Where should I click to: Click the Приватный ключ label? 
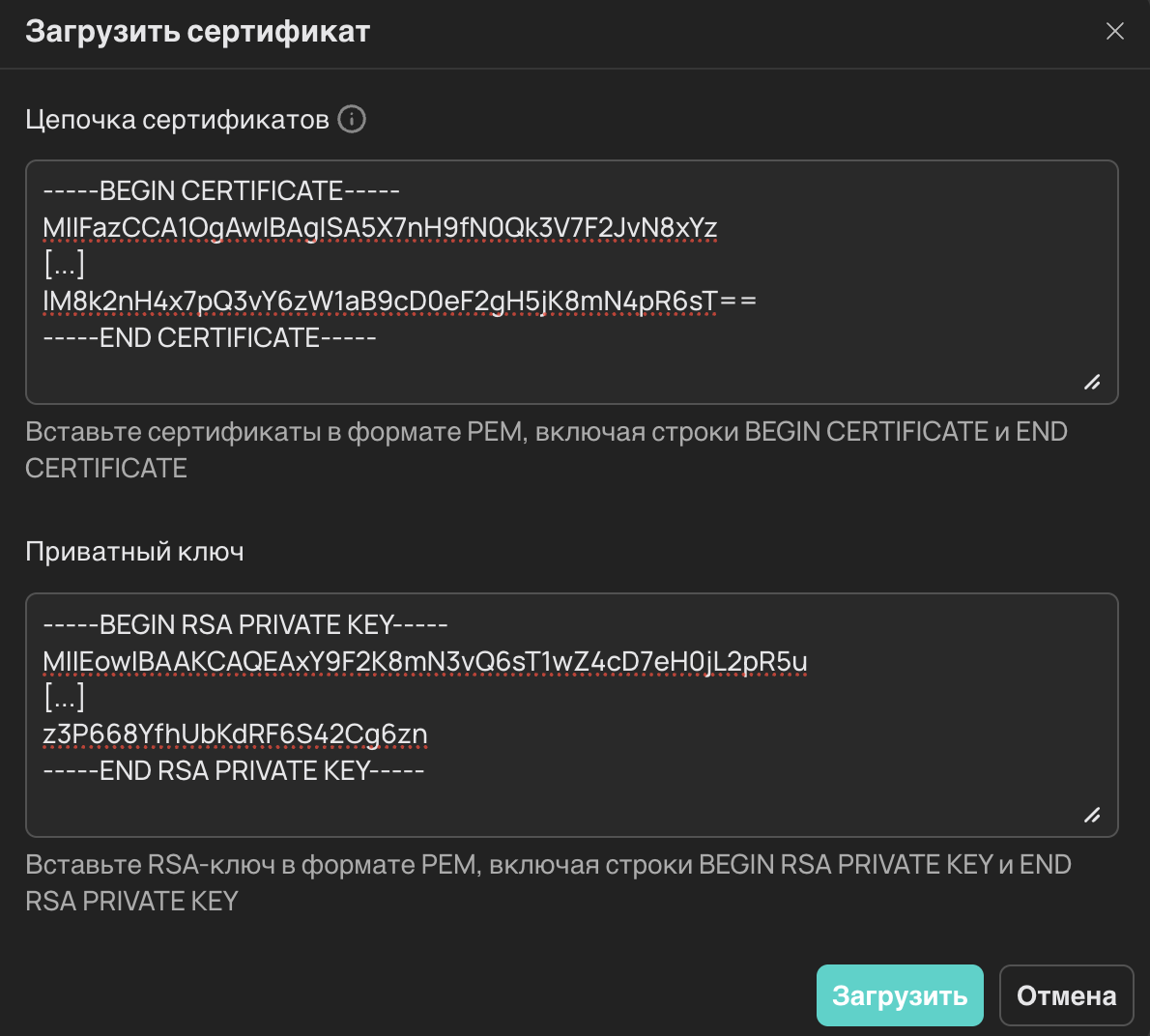coord(135,552)
